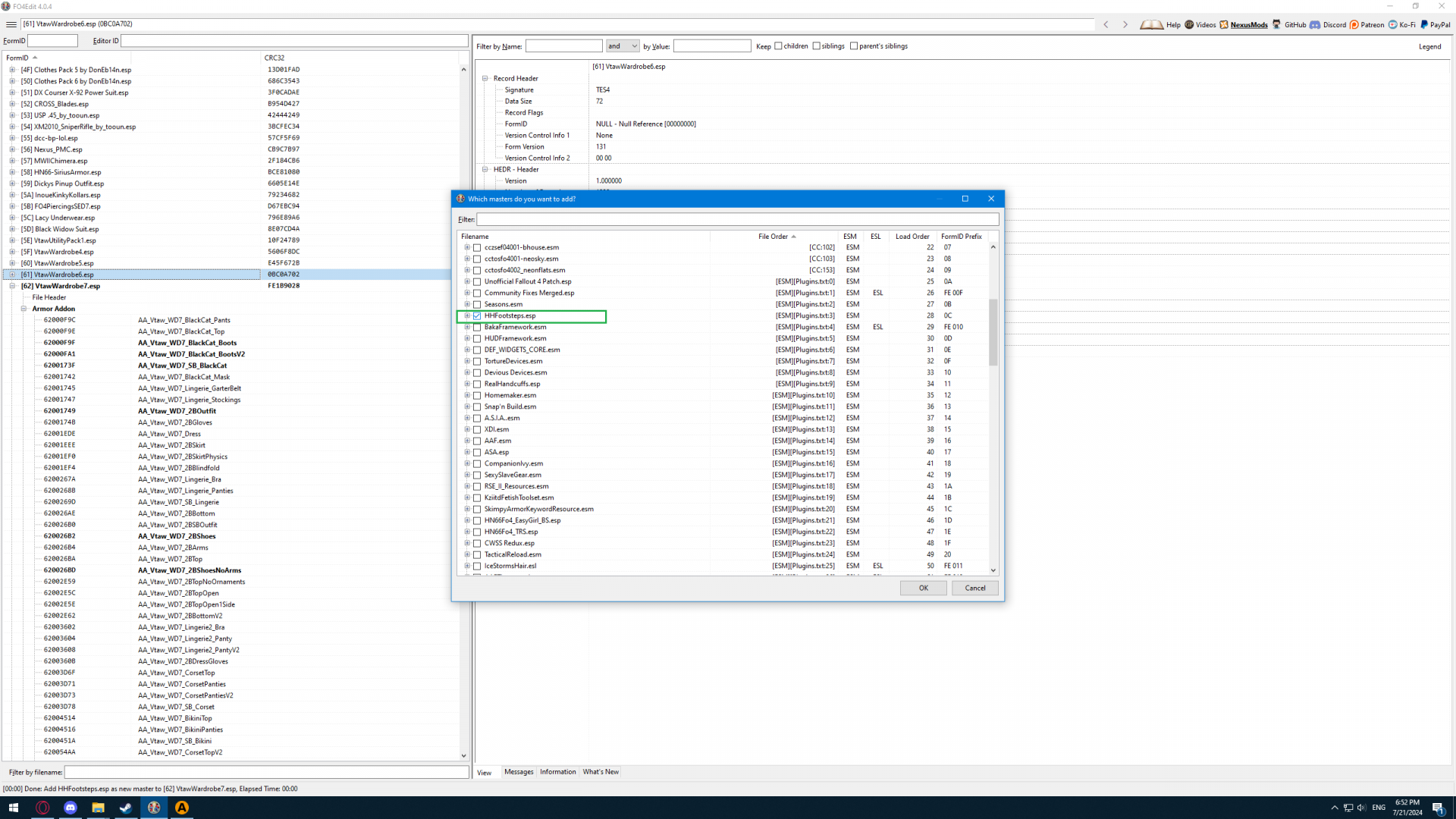Expand the [60] VtawWardrobe5.esp plugin node
Screen dimensions: 1456x819
click(x=12, y=263)
